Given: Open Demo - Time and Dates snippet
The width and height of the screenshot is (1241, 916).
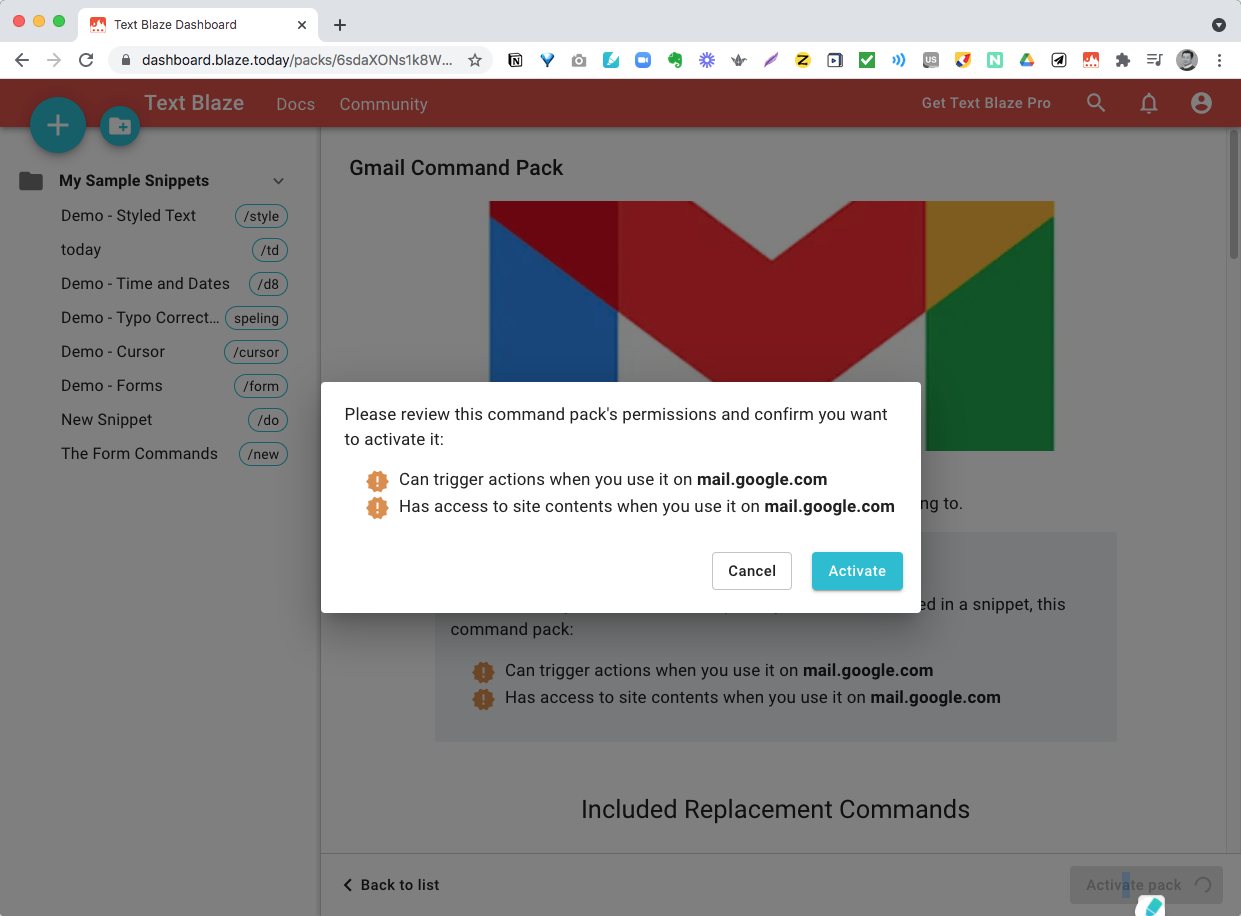Looking at the screenshot, I should (x=145, y=283).
